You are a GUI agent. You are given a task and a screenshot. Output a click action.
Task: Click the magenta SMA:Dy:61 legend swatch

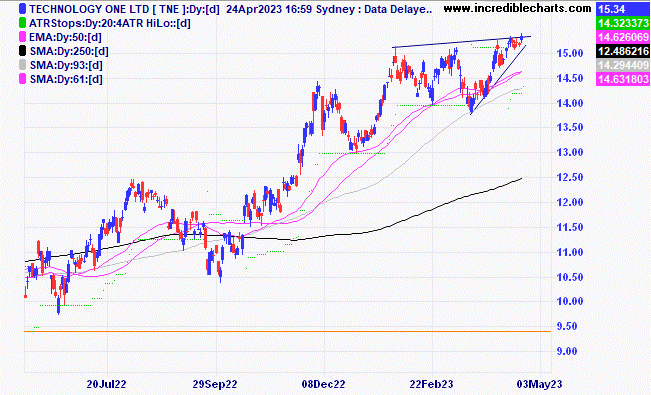click(23, 79)
